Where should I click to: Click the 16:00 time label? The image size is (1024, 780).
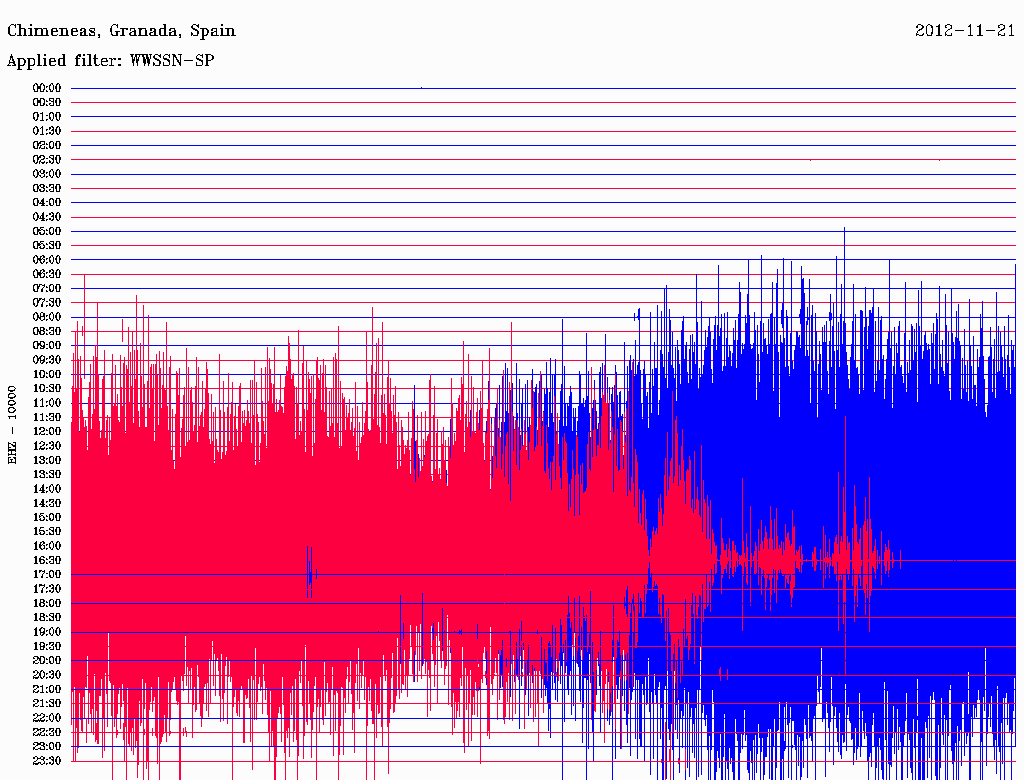[x=47, y=545]
